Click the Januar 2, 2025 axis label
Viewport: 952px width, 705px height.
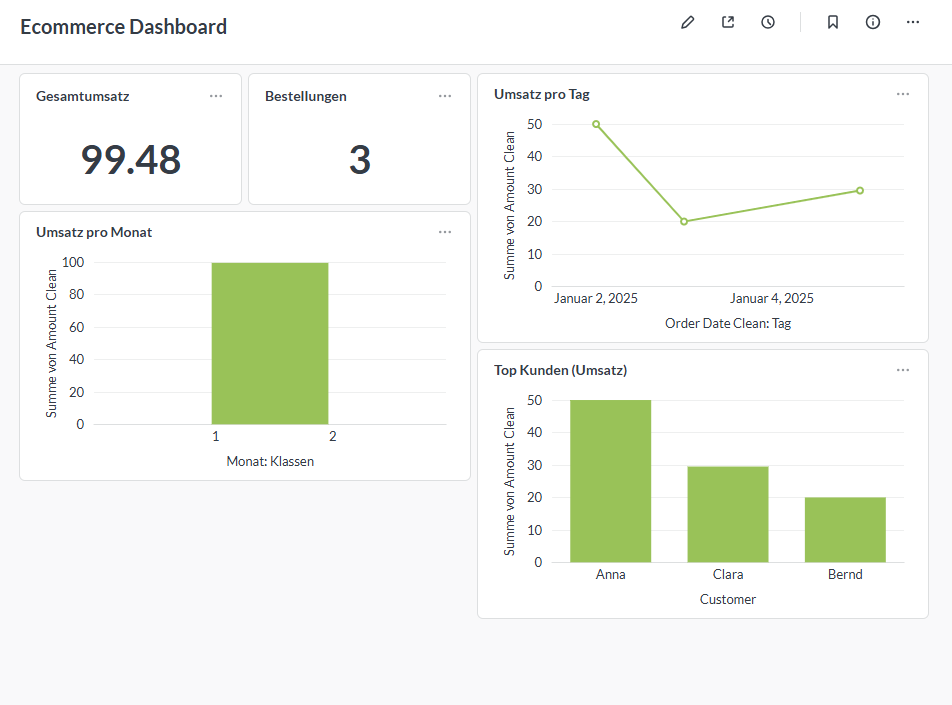coord(596,298)
